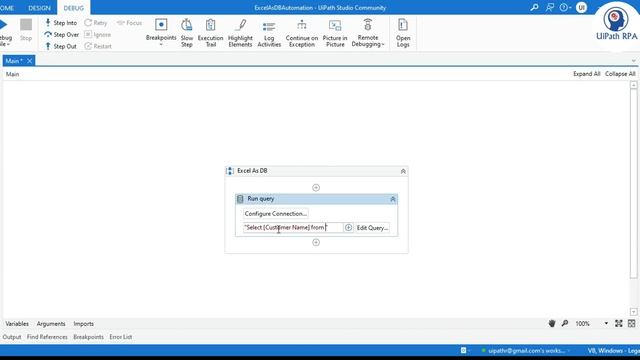Open the Output panel tab
This screenshot has width=640, height=360.
coord(12,337)
